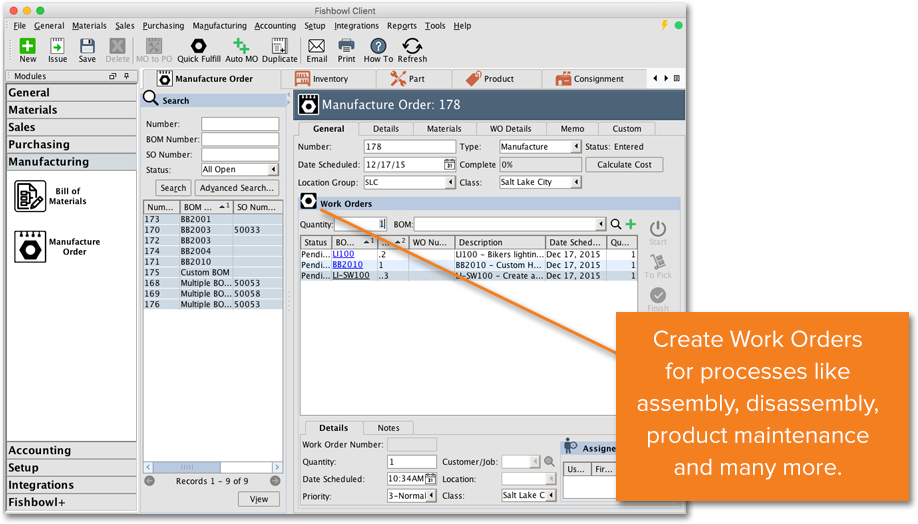Open the Location Group SLC dropdown

point(450,182)
